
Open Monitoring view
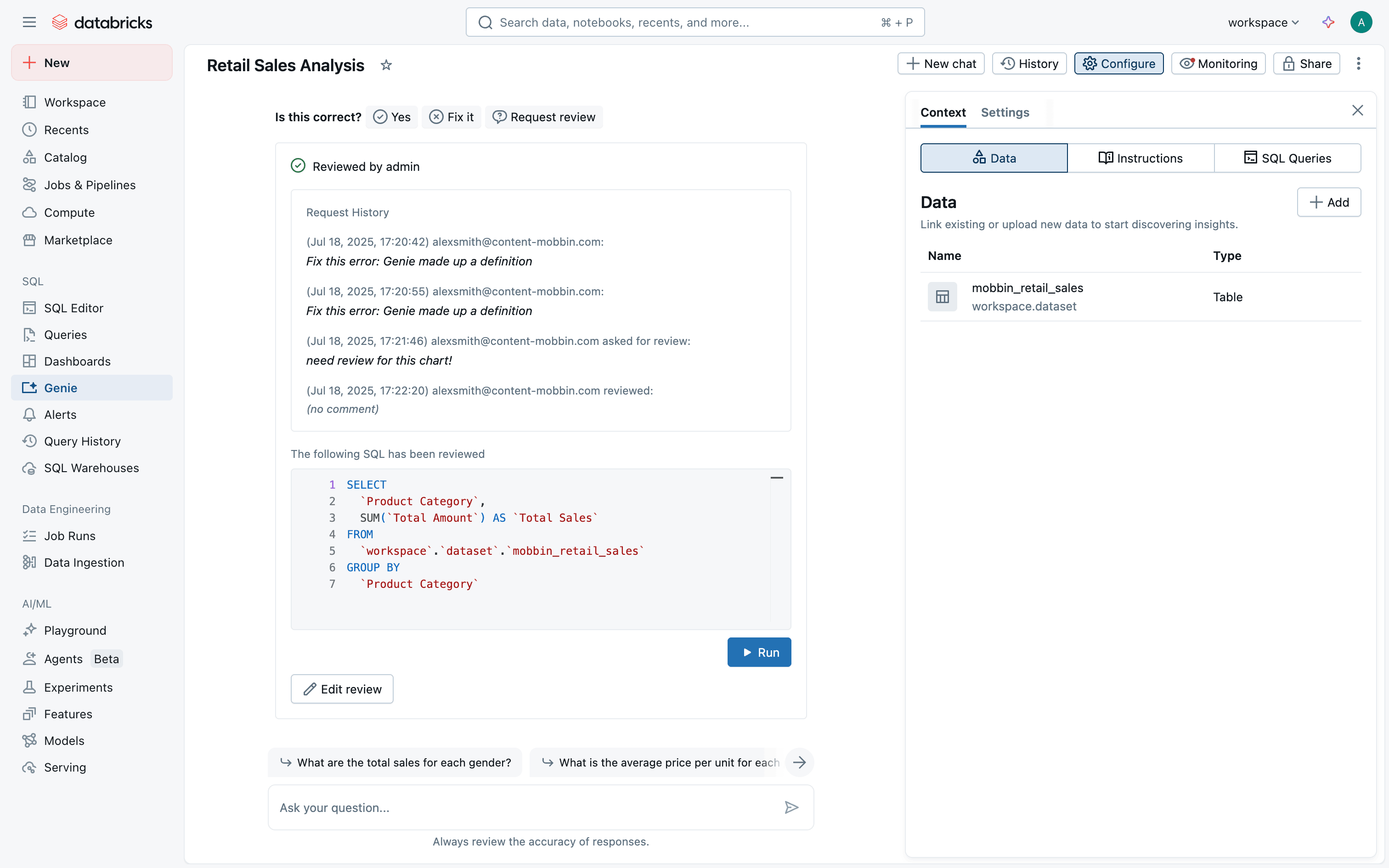pyautogui.click(x=1219, y=64)
